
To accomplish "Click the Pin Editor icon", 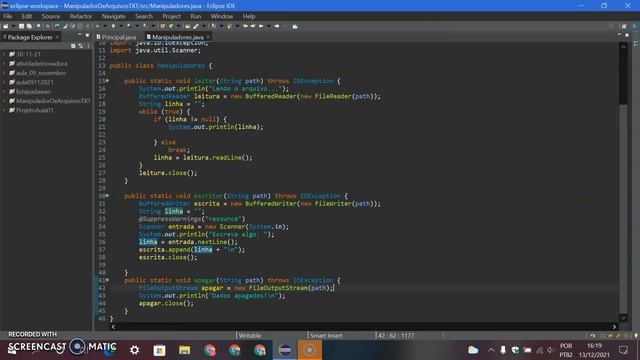I will coord(295,26).
